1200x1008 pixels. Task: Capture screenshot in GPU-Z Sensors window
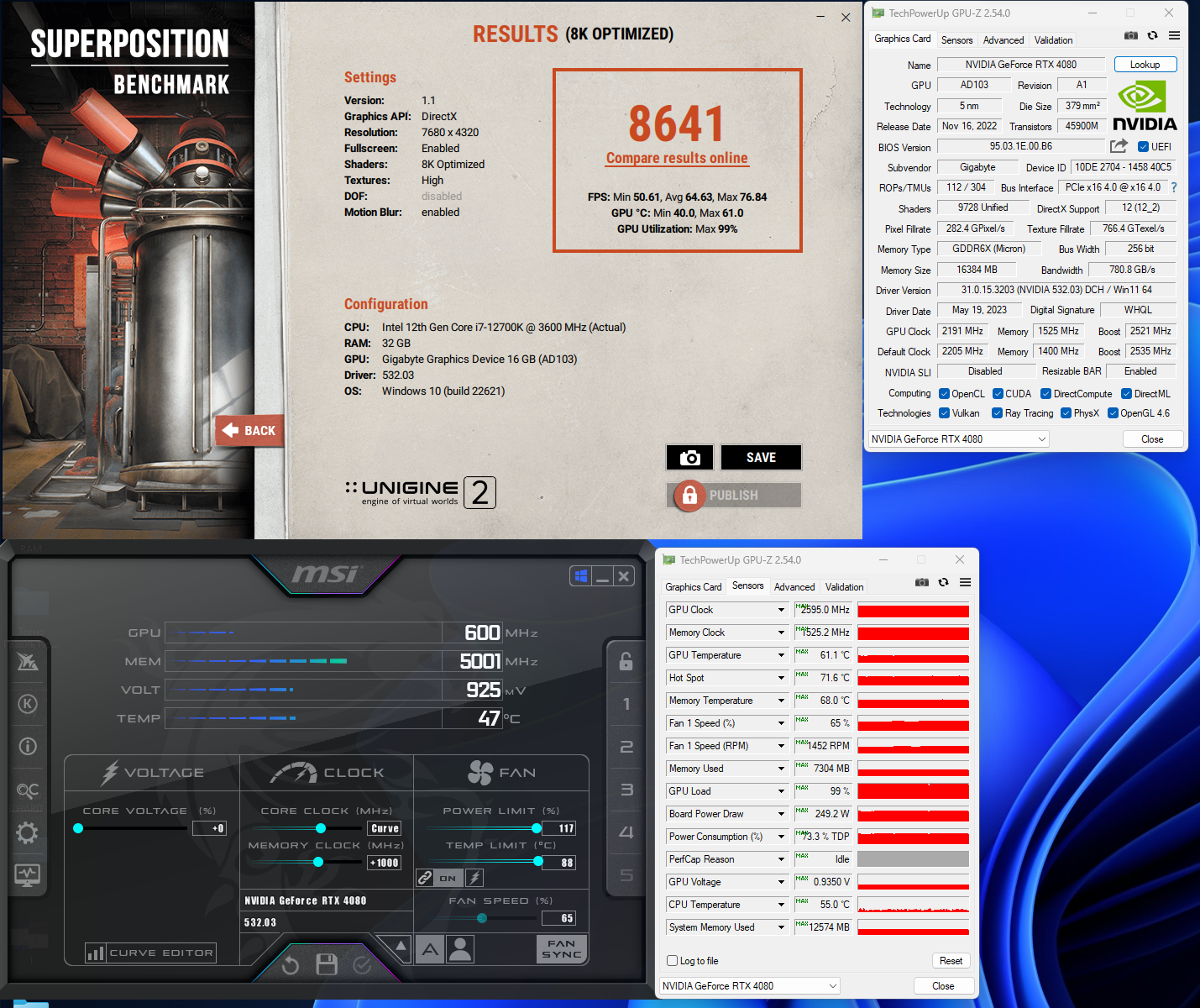pyautogui.click(x=922, y=582)
